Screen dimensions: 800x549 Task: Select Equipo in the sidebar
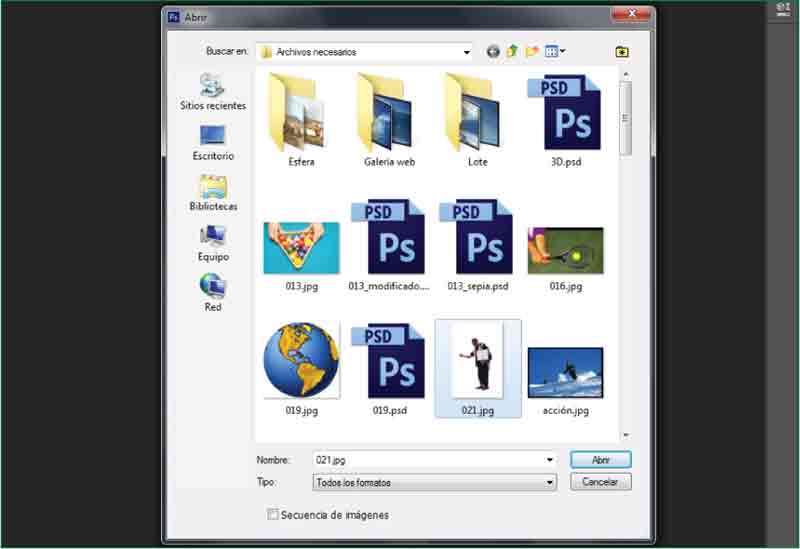(212, 243)
